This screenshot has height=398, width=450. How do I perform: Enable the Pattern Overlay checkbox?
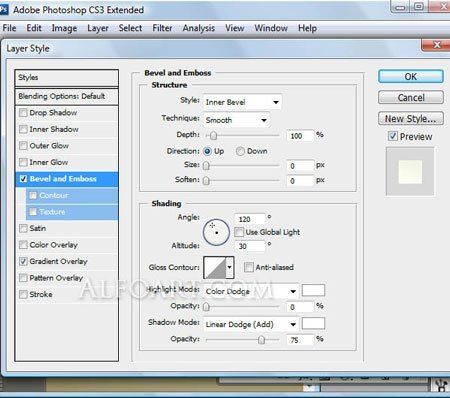(23, 278)
